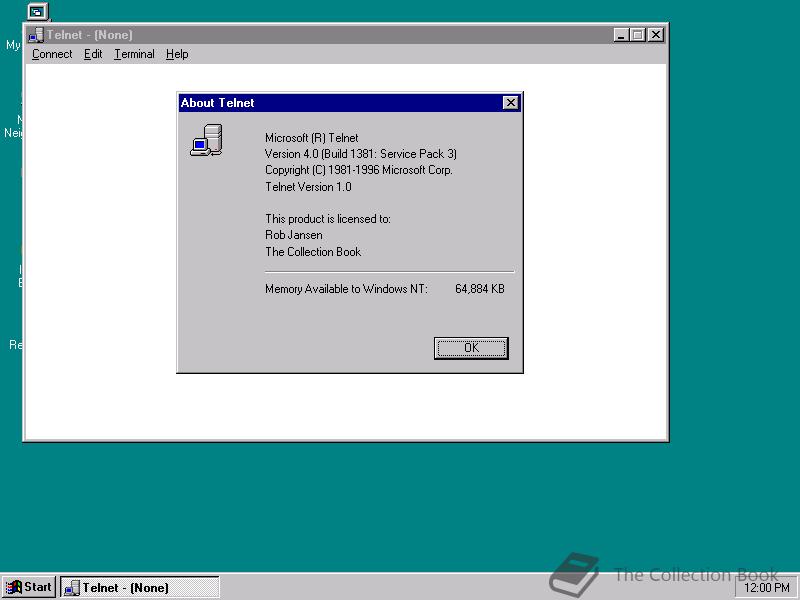
Task: Click the Start button
Action: point(29,587)
